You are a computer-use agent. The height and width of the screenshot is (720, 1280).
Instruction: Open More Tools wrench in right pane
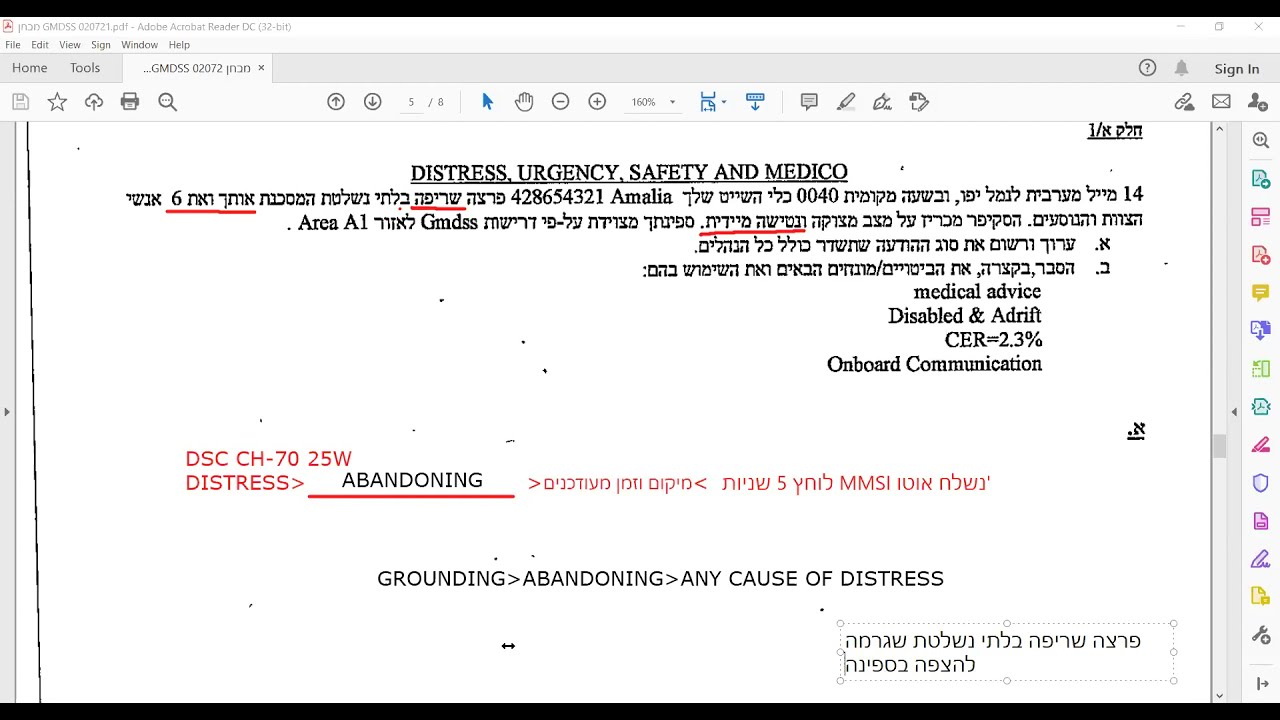[1261, 635]
